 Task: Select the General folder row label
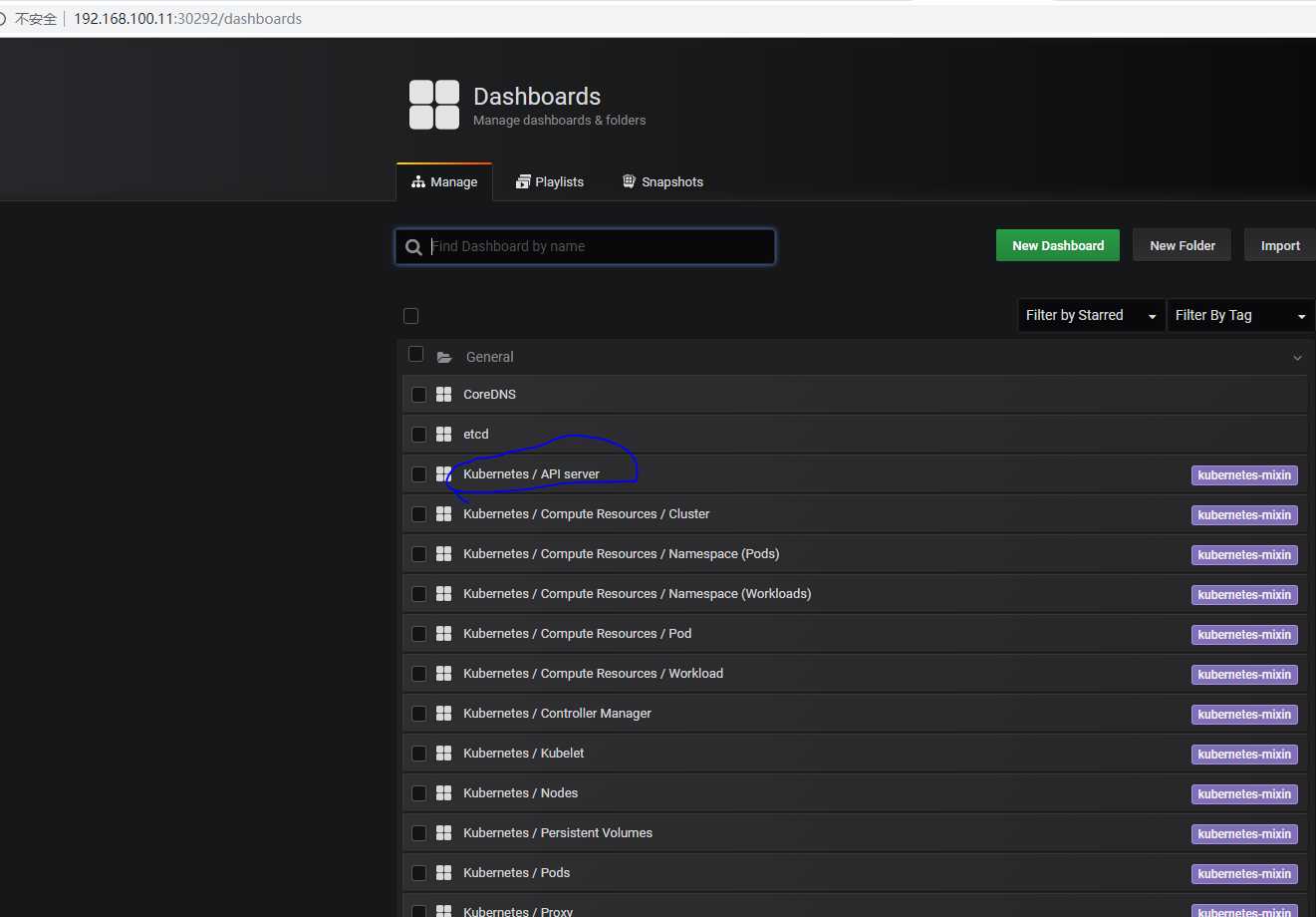(x=490, y=357)
